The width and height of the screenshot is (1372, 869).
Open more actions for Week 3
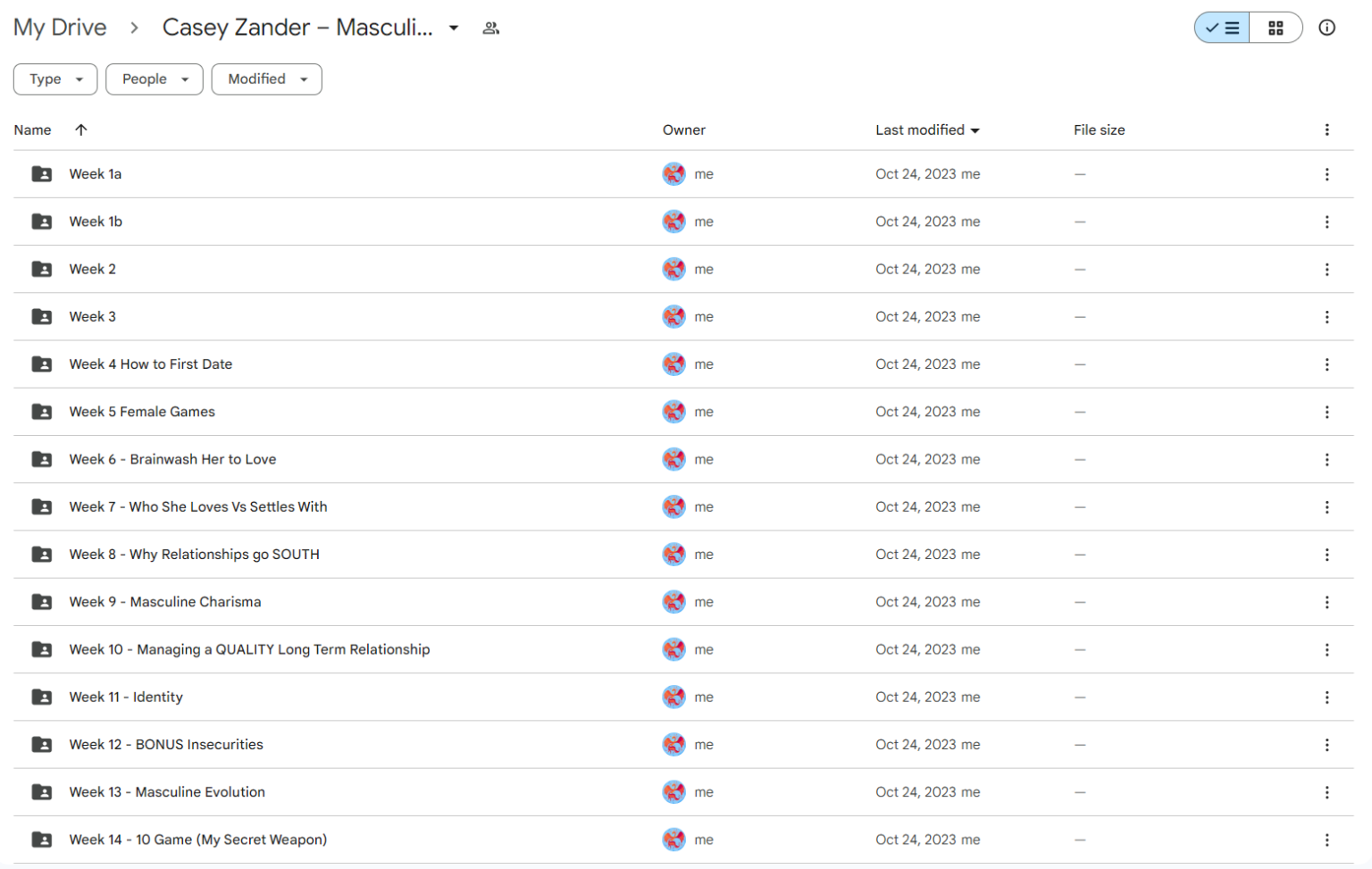coord(1326,317)
